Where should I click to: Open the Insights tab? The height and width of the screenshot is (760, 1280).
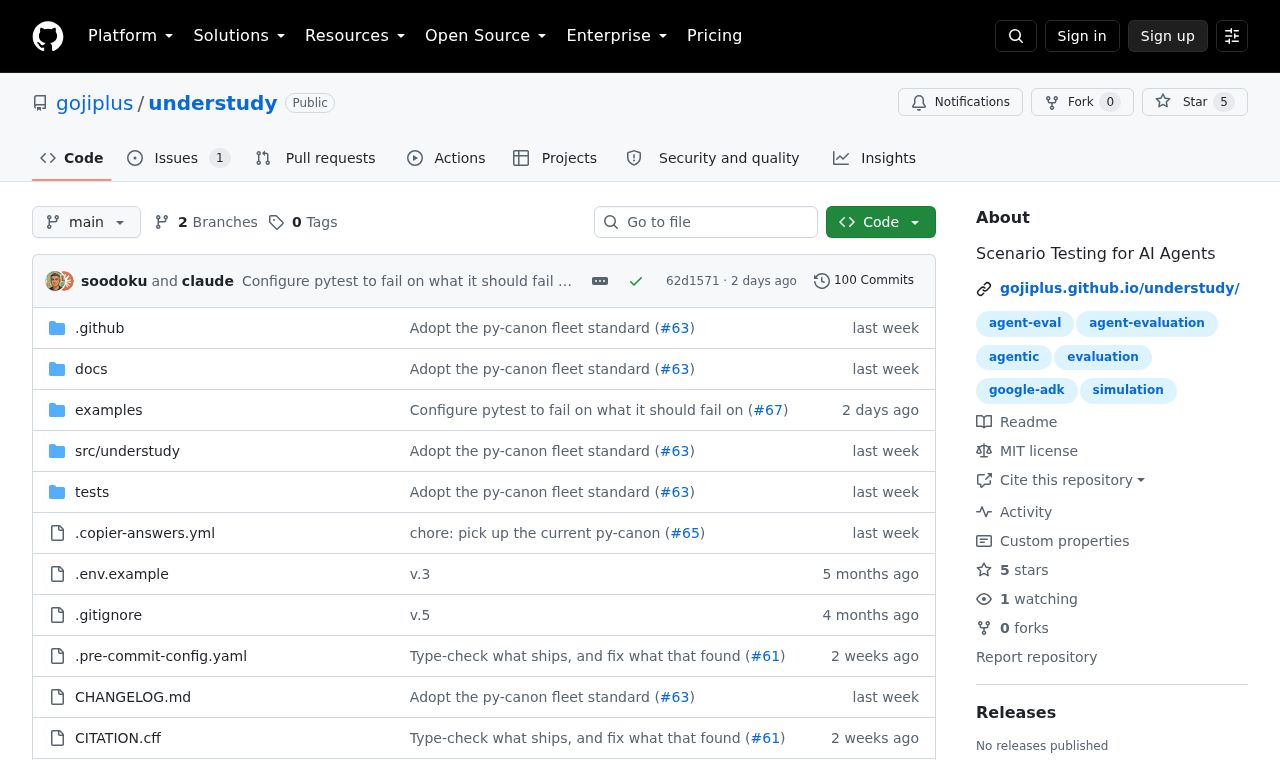pos(874,158)
